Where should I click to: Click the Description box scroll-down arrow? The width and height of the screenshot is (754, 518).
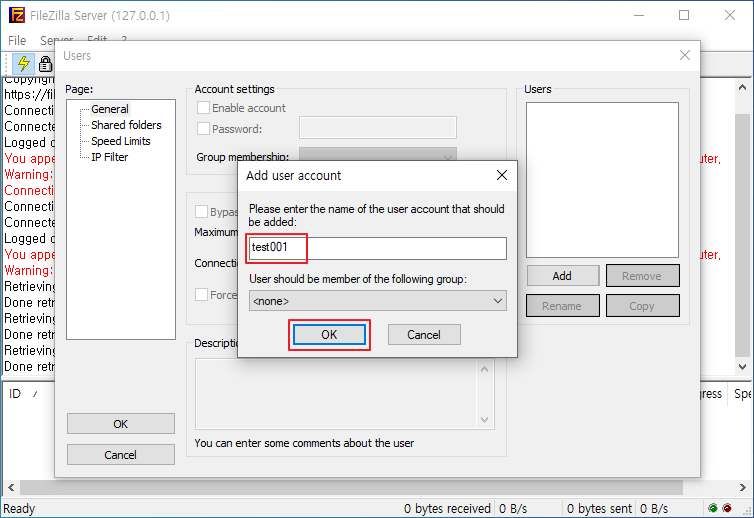(x=485, y=419)
